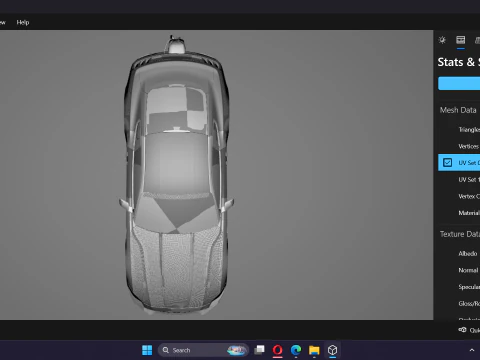Click the blue button under Stats & Shading
Screen dimensions: 480x360
coord(459,83)
